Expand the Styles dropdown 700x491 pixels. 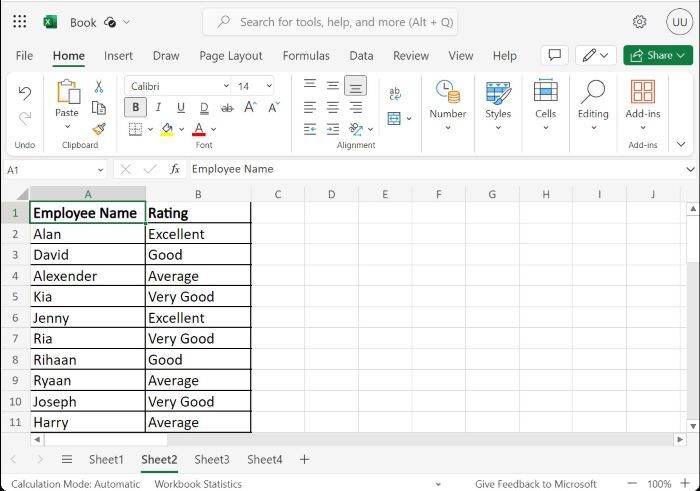click(498, 128)
